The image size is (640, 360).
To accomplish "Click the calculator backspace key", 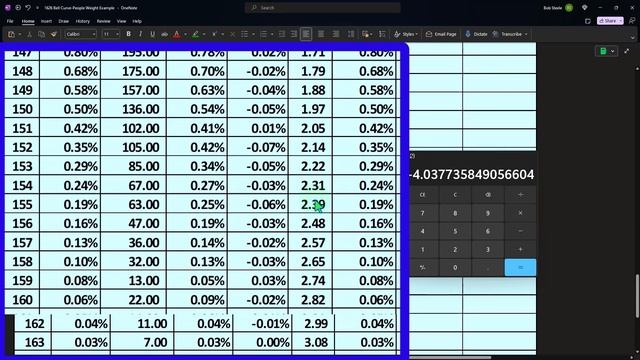I will [488, 195].
